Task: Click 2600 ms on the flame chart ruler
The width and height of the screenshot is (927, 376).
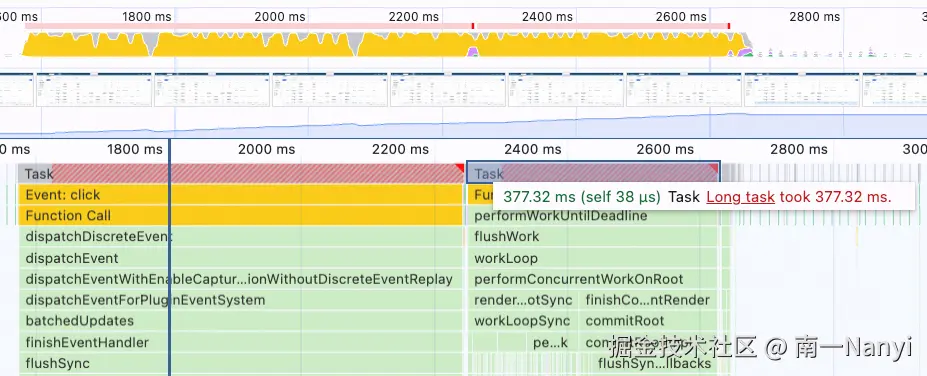Action: [x=665, y=149]
